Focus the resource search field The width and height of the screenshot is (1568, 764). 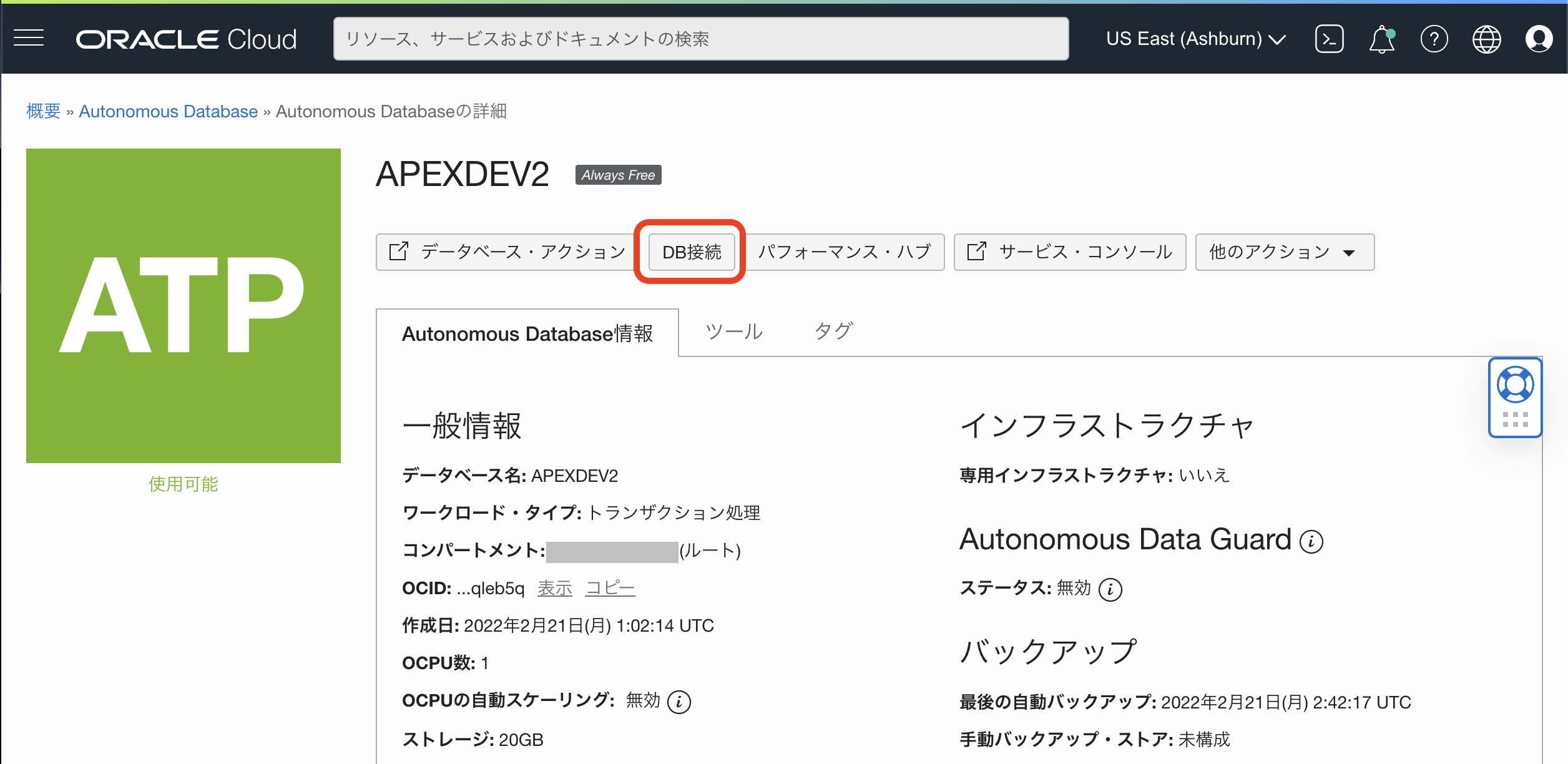click(x=701, y=39)
